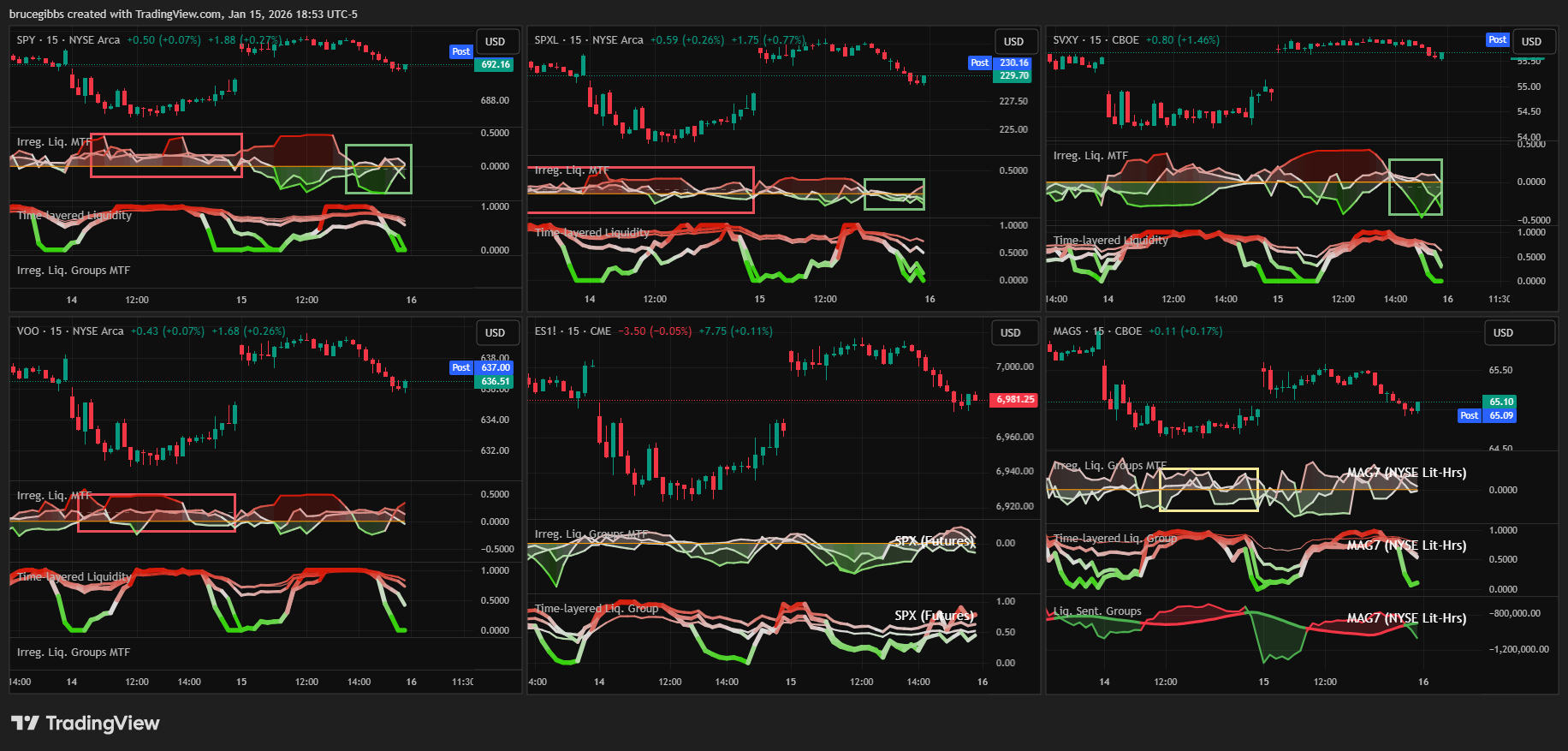This screenshot has width=1568, height=751.
Task: Select the red 6,981.25 price label on ES1!
Action: coord(1013,400)
